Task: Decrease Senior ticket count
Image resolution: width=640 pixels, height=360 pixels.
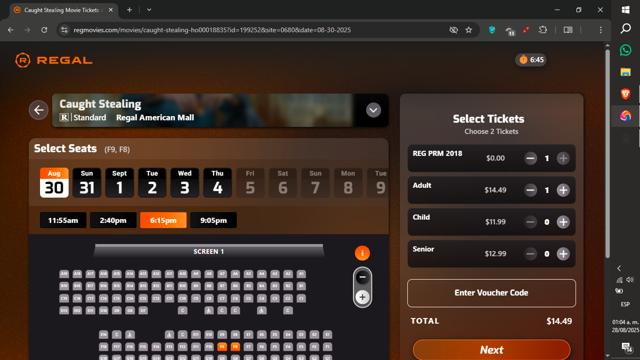Action: click(531, 254)
